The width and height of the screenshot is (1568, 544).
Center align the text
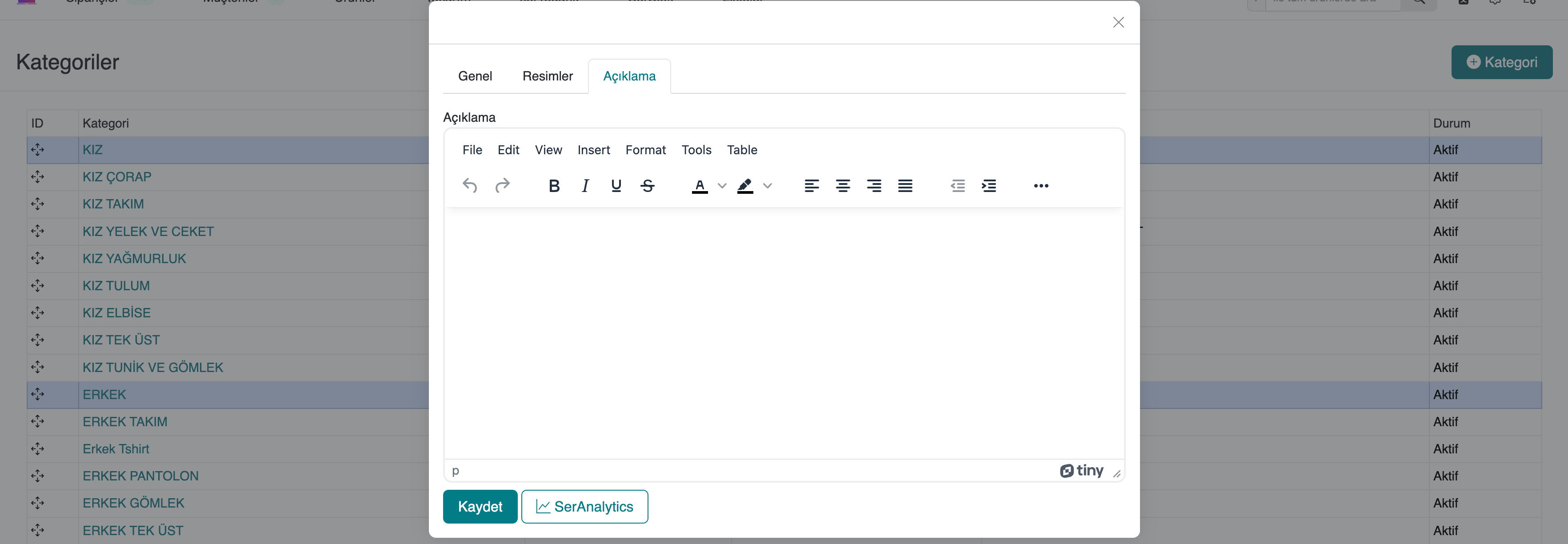coord(842,186)
